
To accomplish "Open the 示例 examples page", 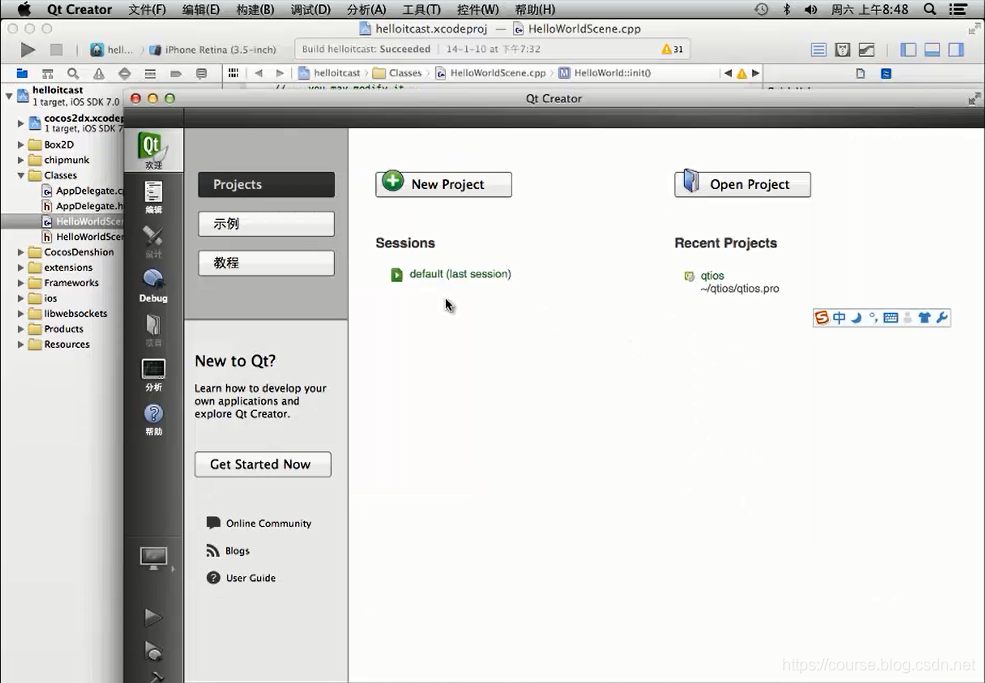I will point(266,224).
